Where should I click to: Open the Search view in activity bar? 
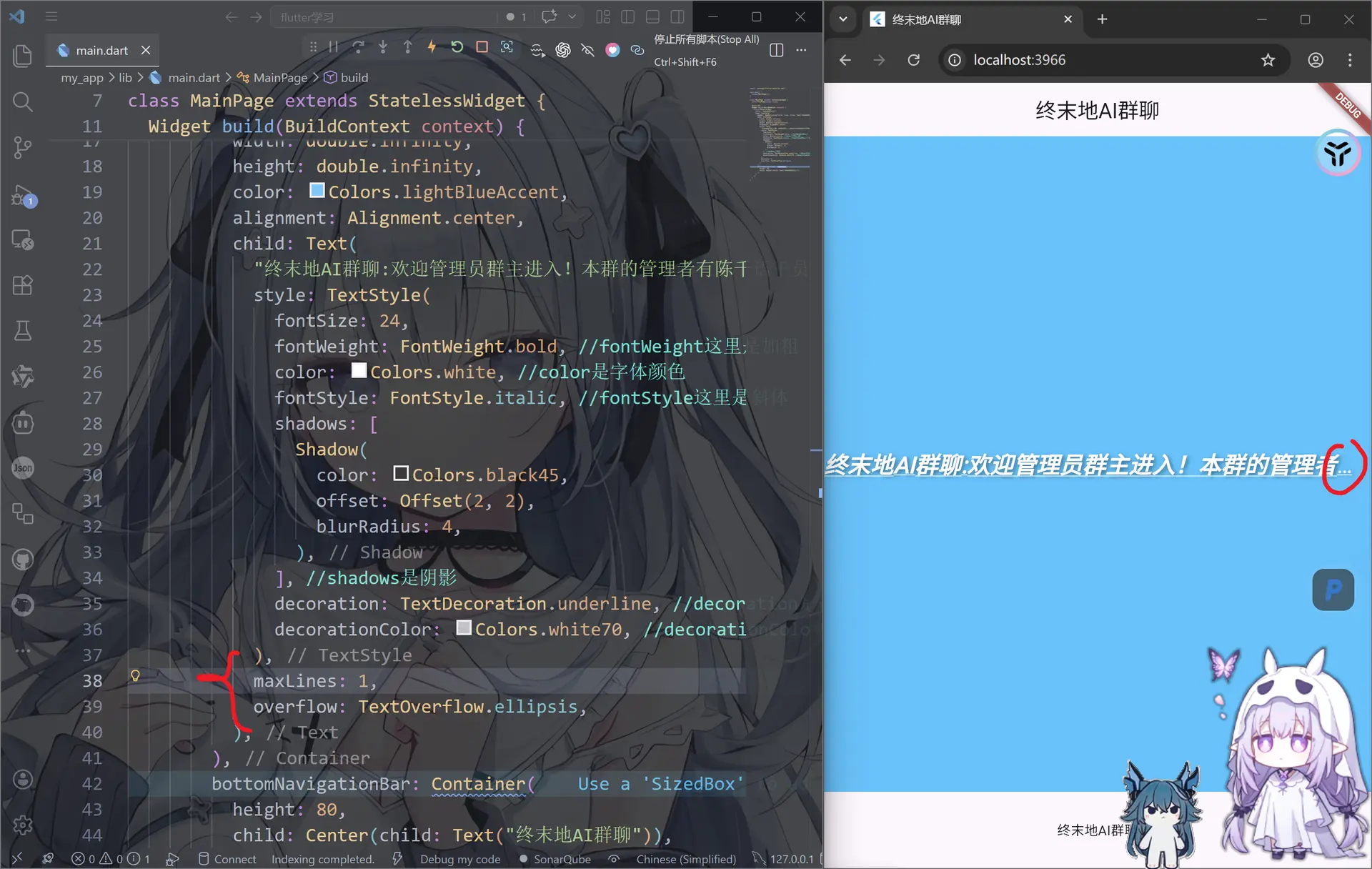point(23,101)
